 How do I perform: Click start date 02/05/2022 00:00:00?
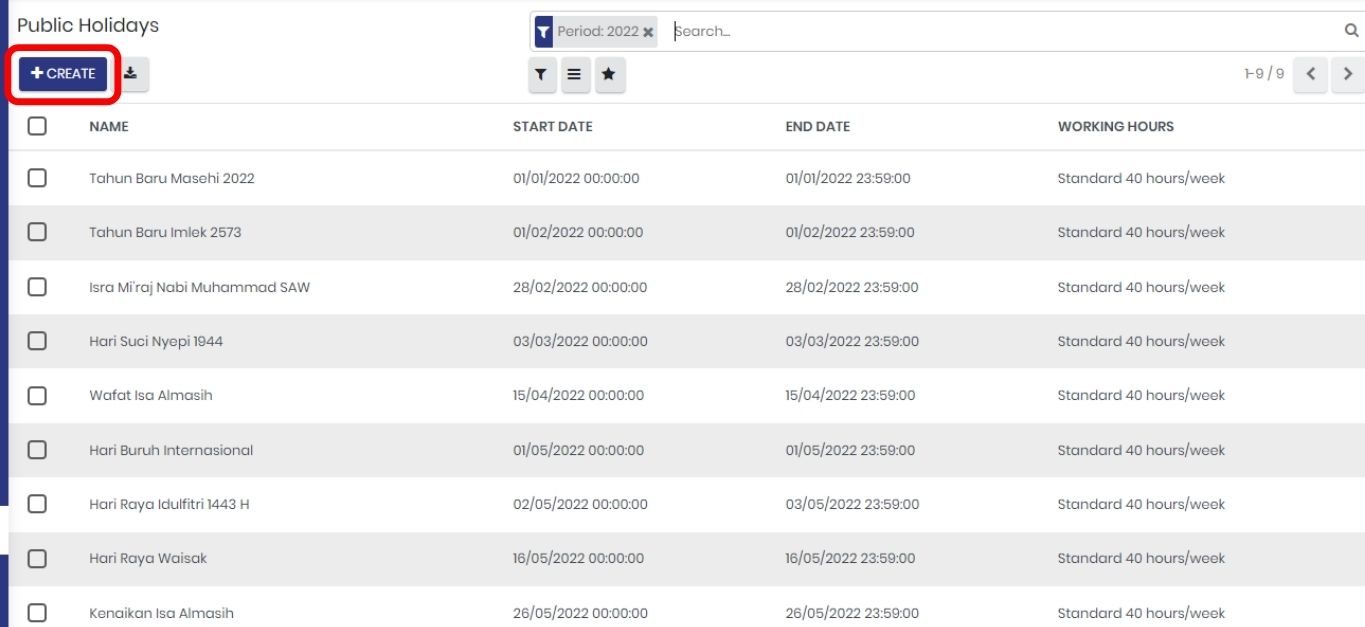pyautogui.click(x=580, y=505)
